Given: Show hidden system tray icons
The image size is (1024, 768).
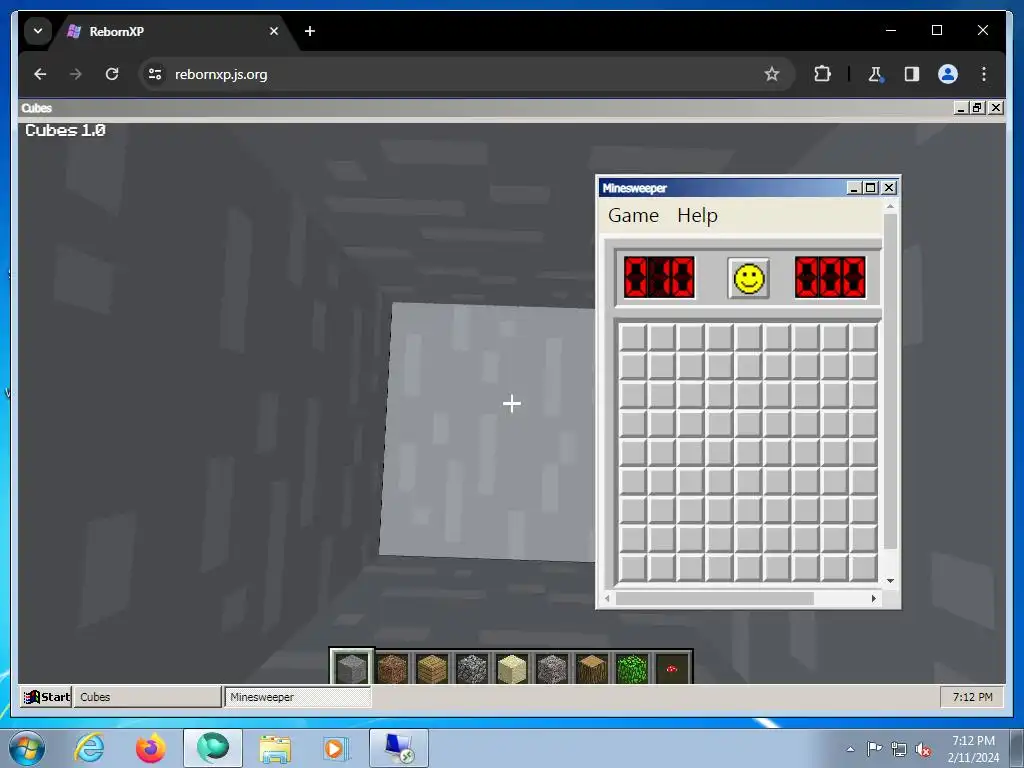Looking at the screenshot, I should 850,749.
